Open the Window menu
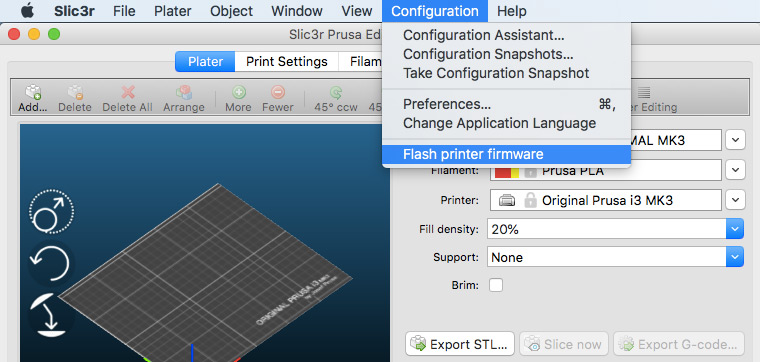 (x=297, y=11)
